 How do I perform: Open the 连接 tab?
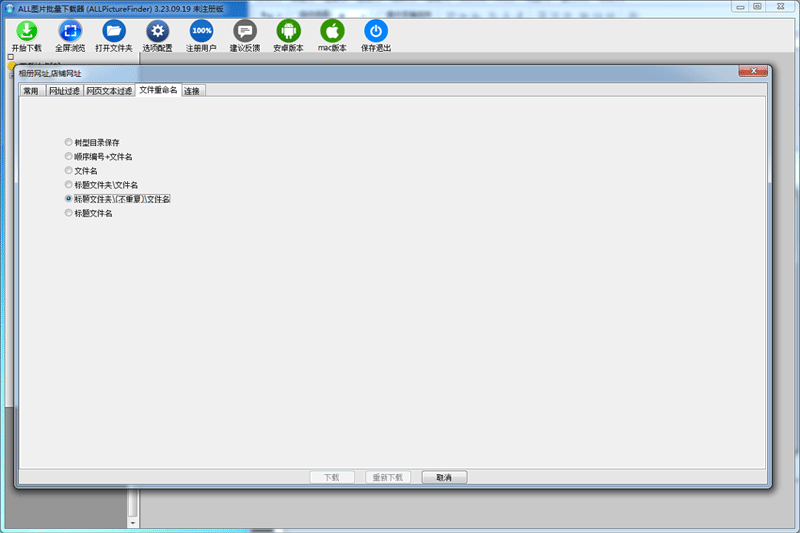[192, 91]
